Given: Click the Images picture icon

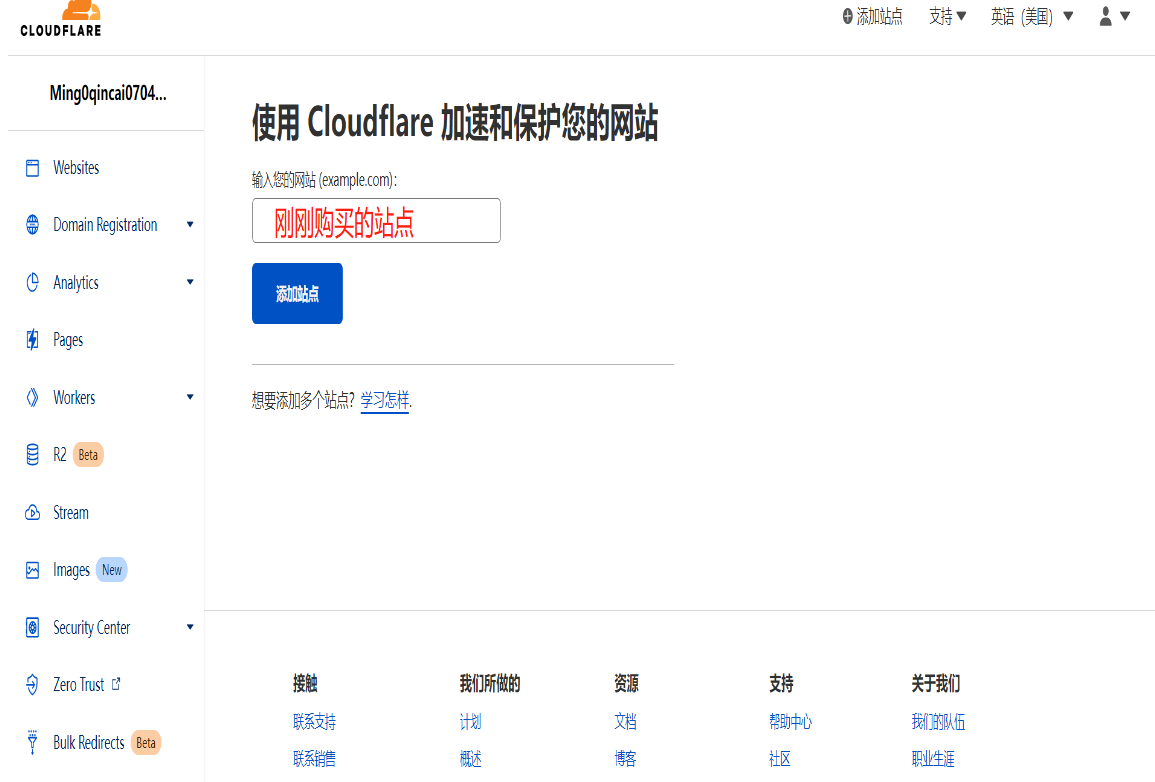Looking at the screenshot, I should 32,570.
